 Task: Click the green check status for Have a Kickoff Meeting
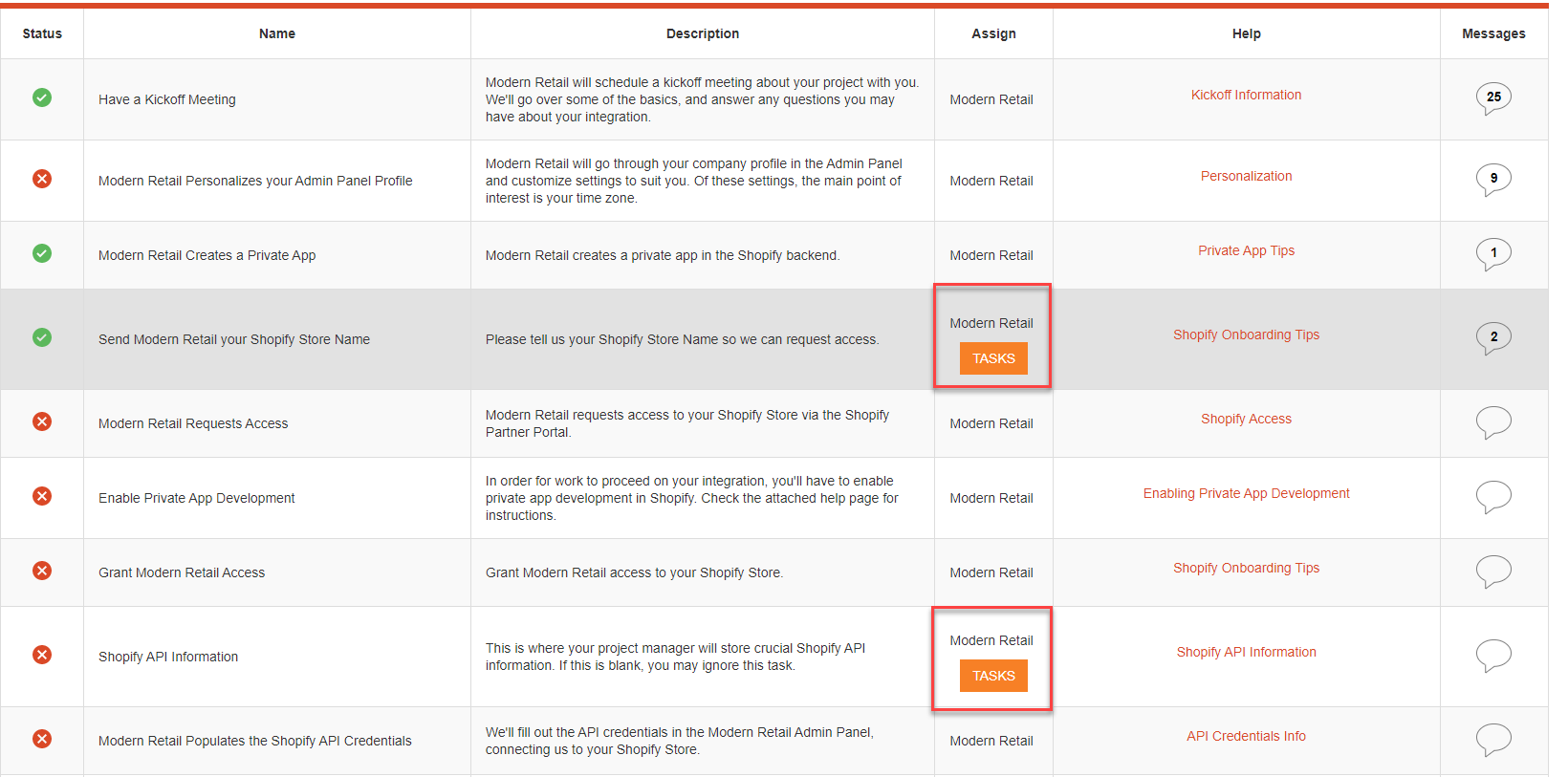(x=42, y=97)
